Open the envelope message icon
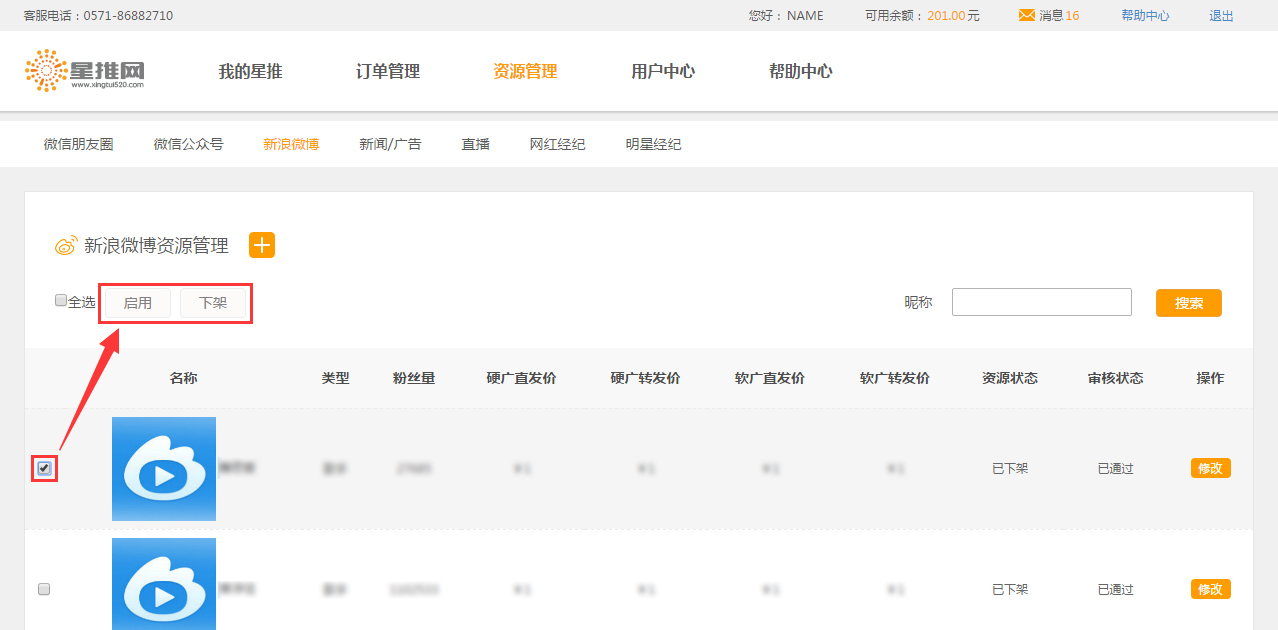 click(1027, 15)
